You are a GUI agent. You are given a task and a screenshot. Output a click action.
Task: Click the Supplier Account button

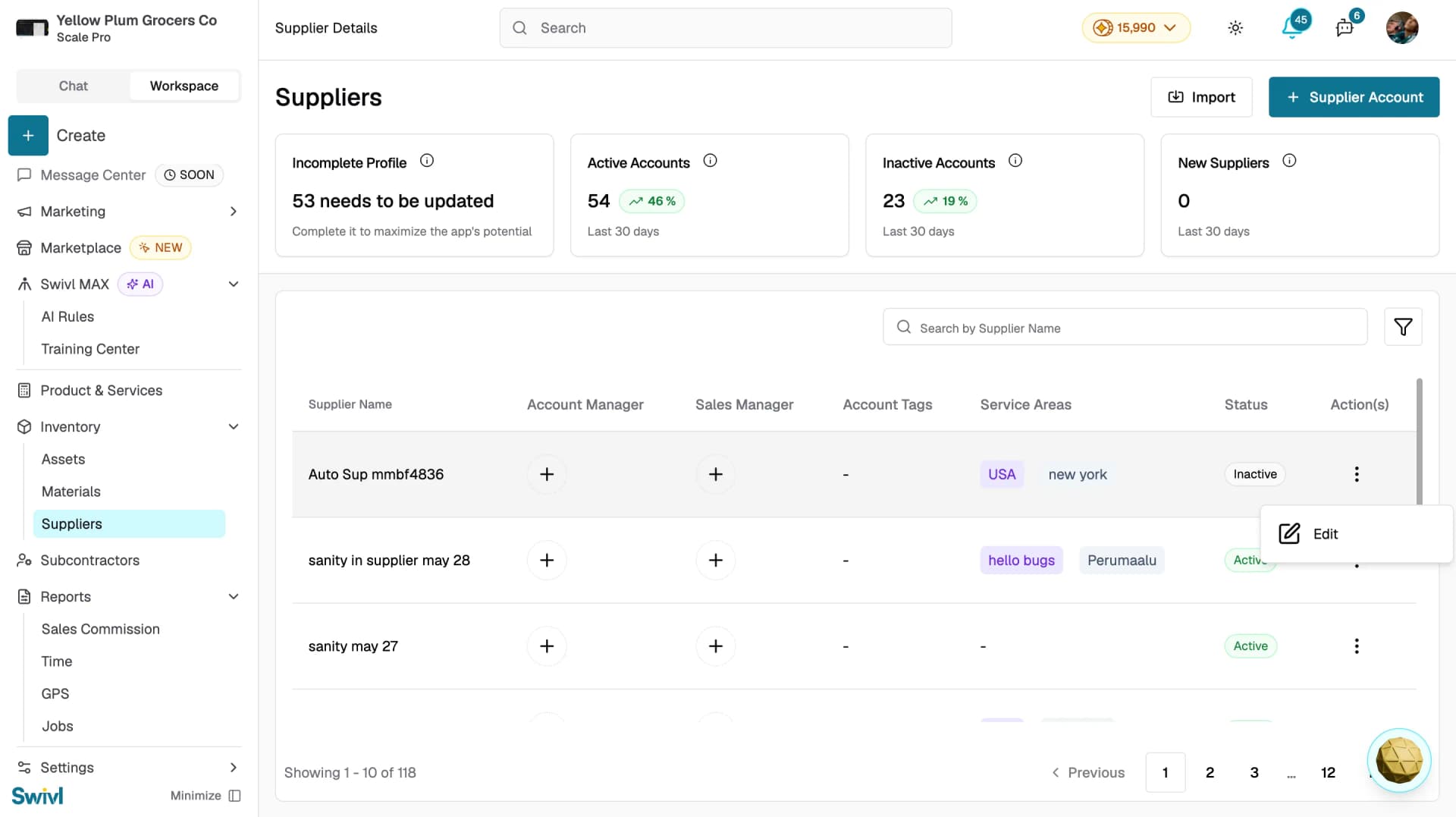(x=1354, y=97)
